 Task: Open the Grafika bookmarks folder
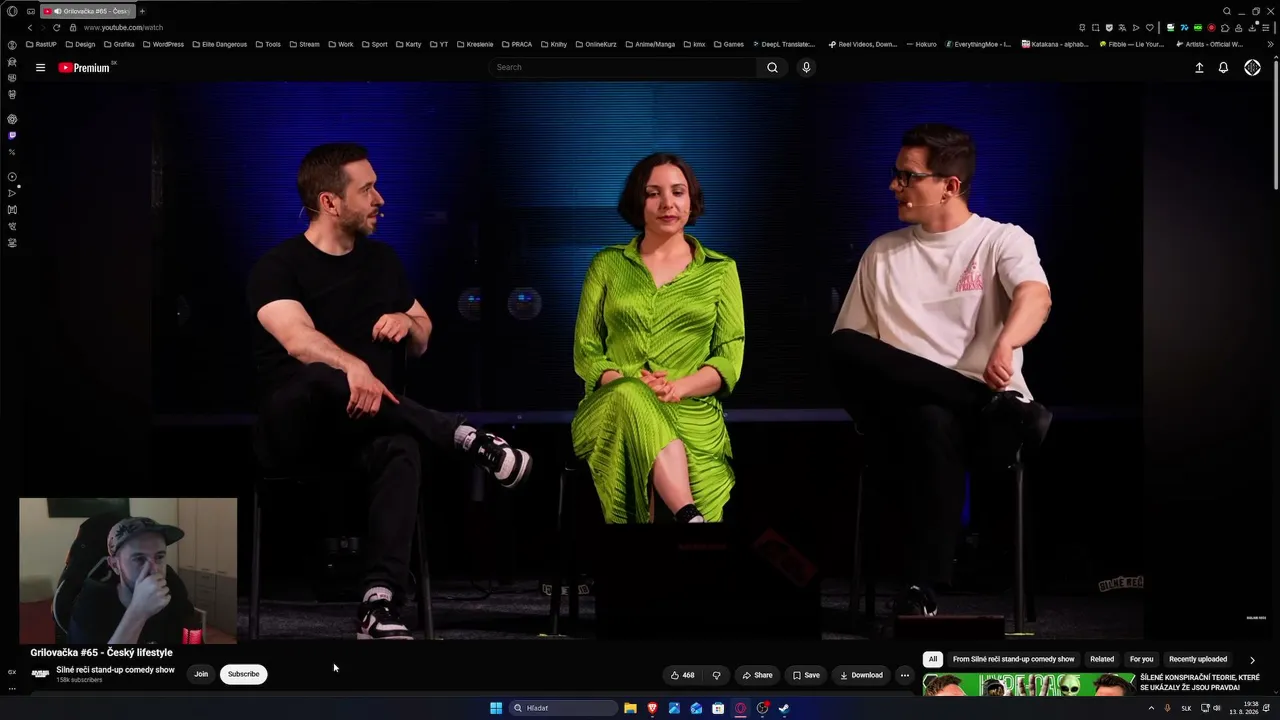coord(119,44)
